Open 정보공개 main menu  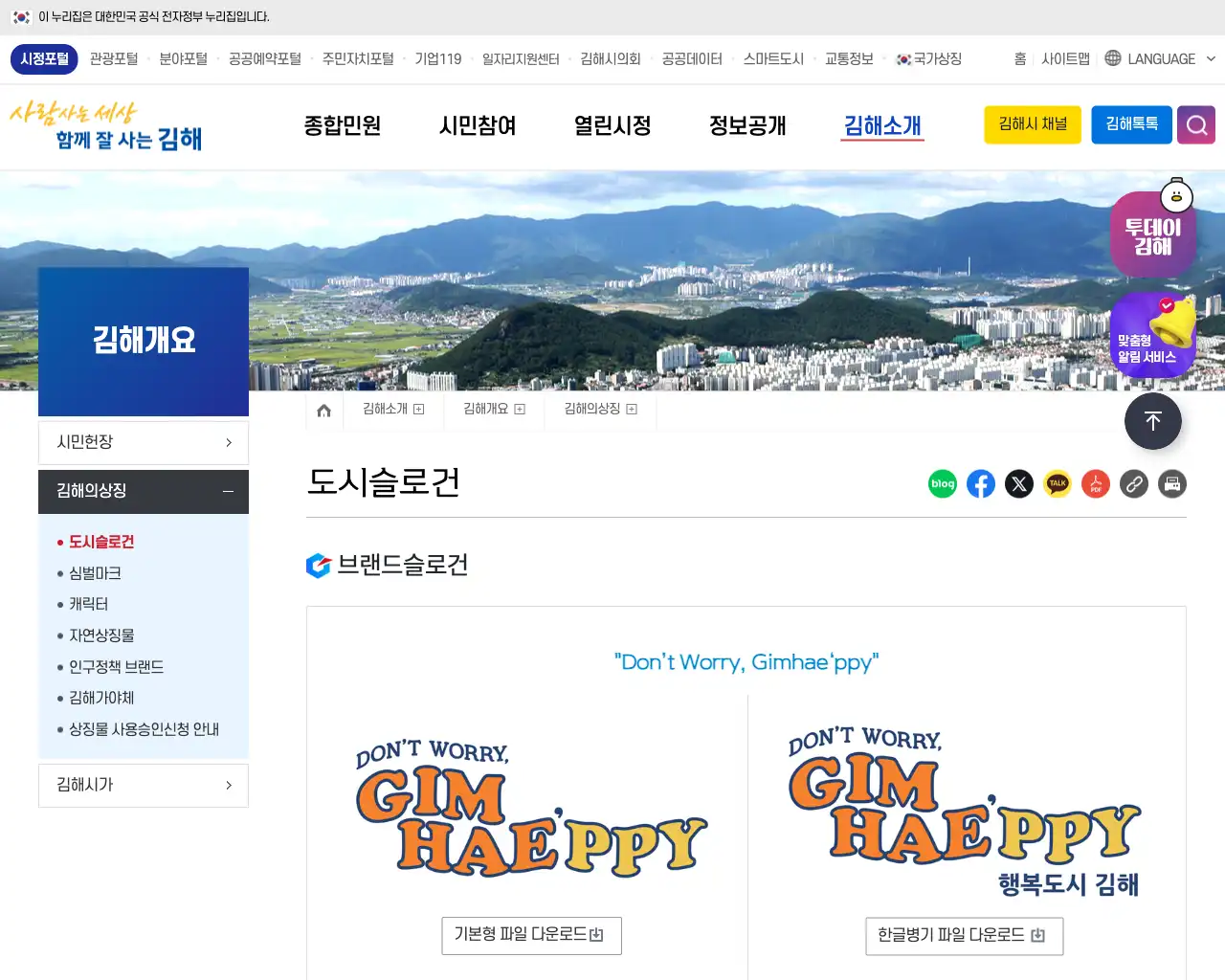[x=747, y=125]
